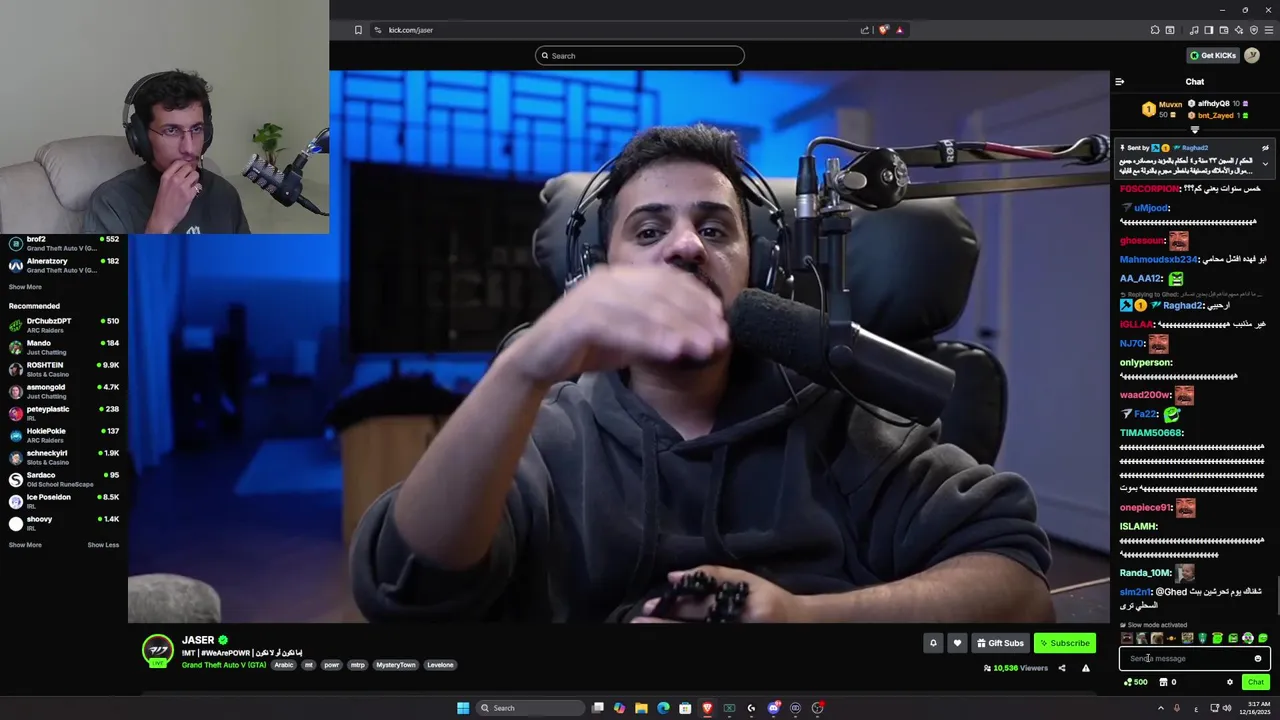Select the Levelone tag
Viewport: 1280px width, 720px height.
[440, 665]
